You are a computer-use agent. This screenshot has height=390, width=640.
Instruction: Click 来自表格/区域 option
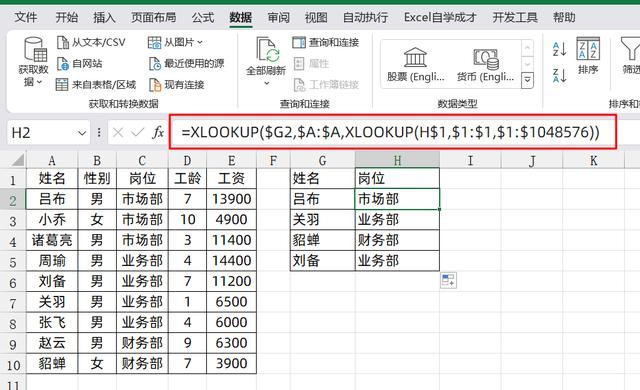point(96,84)
